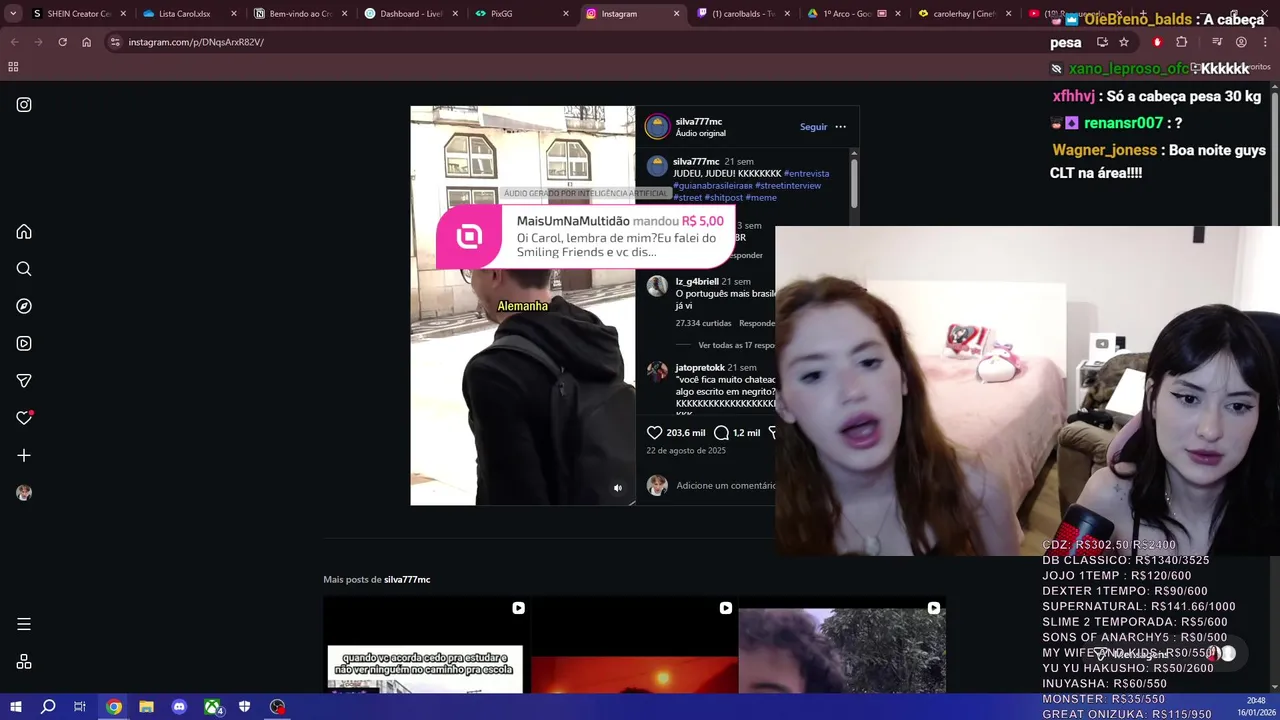The width and height of the screenshot is (1280, 720).
Task: Open the #streetinterview hashtag link
Action: click(788, 185)
